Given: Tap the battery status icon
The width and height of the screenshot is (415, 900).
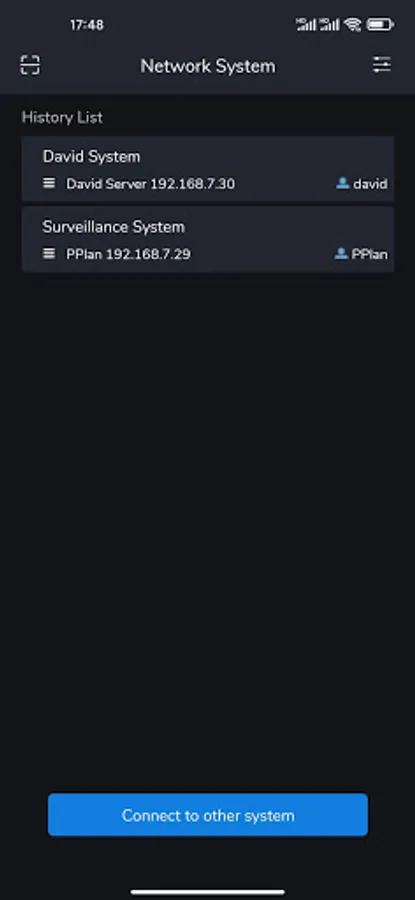Looking at the screenshot, I should coord(379,25).
